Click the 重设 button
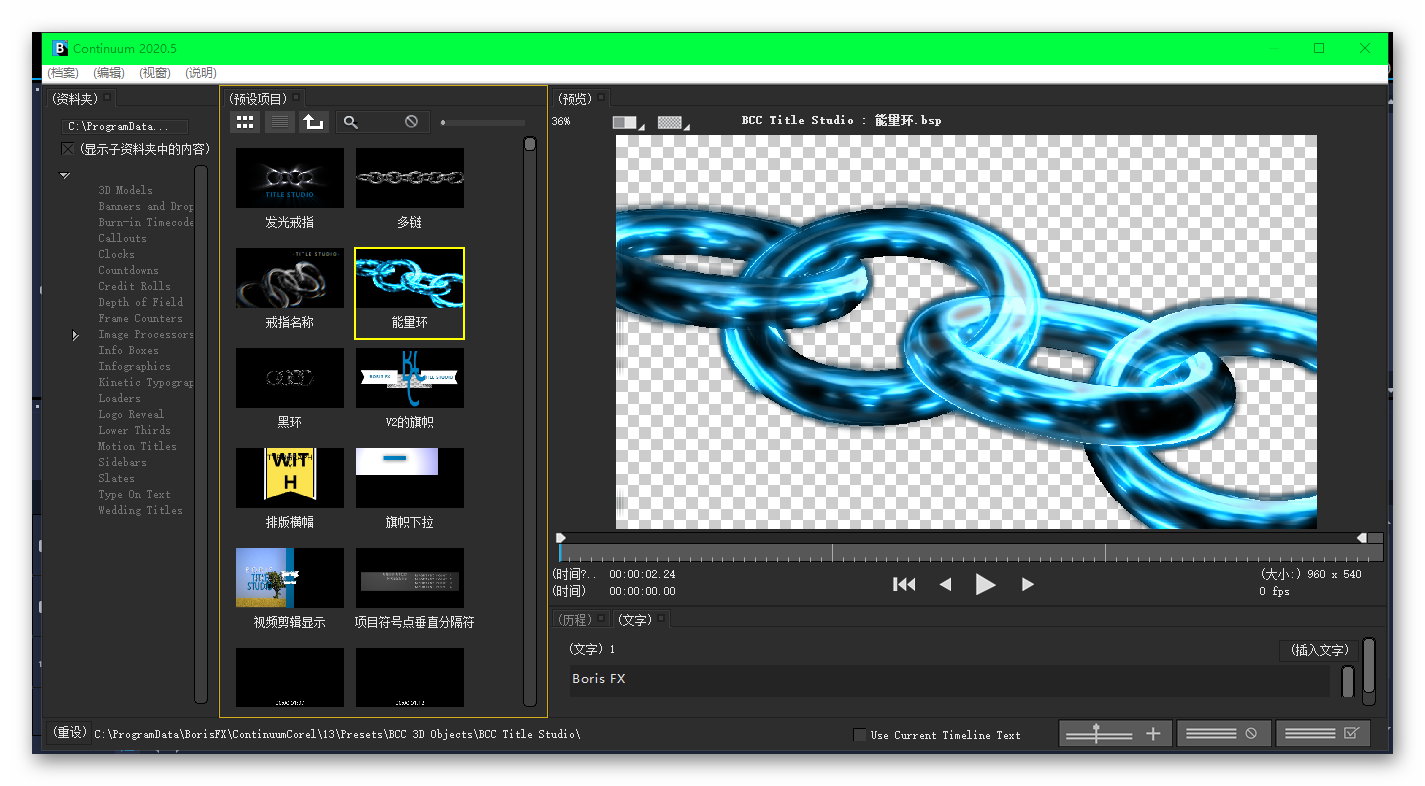The height and width of the screenshot is (786, 1425). click(69, 733)
